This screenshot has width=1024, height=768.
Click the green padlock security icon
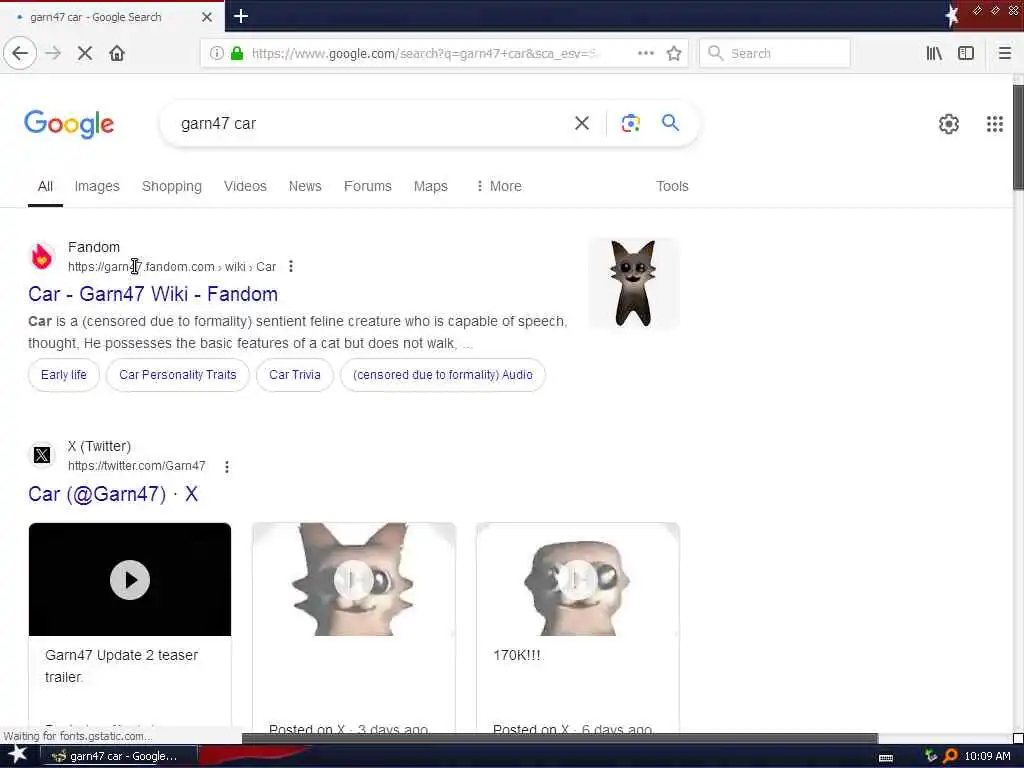coord(237,53)
